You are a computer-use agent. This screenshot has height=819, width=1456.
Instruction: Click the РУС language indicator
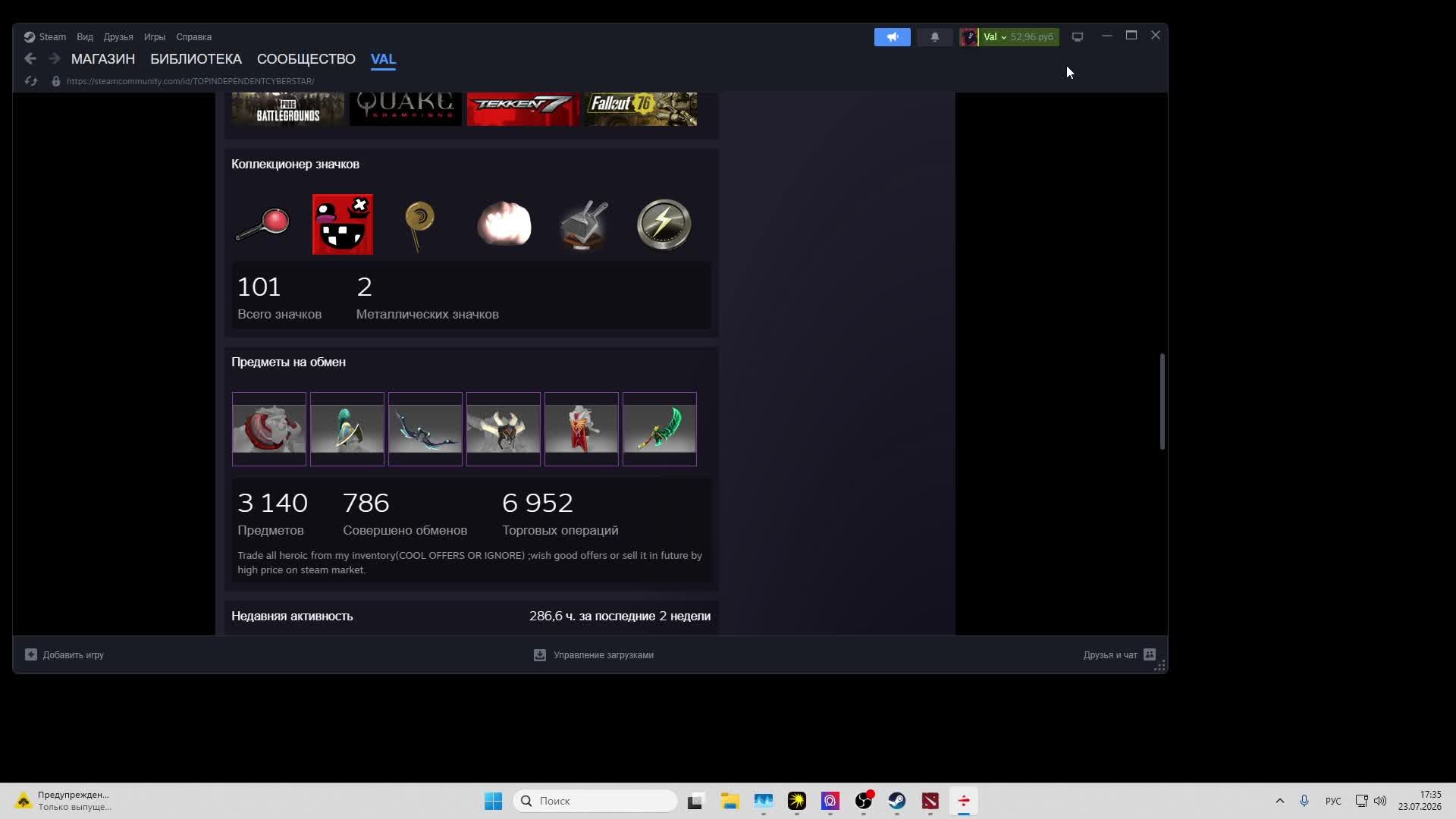coord(1333,801)
